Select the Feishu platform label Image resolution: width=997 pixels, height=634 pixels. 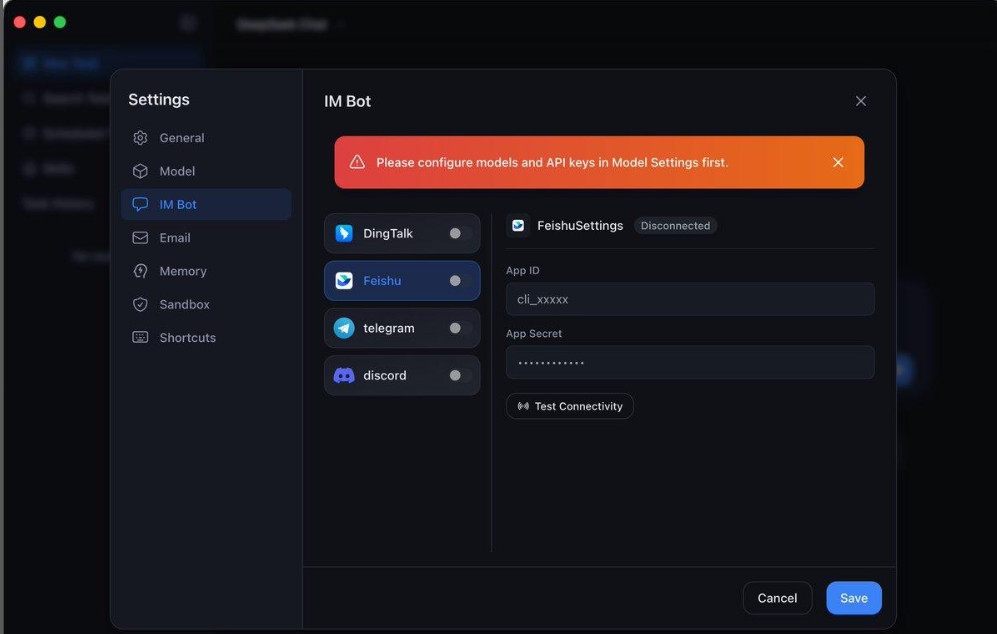click(x=382, y=280)
